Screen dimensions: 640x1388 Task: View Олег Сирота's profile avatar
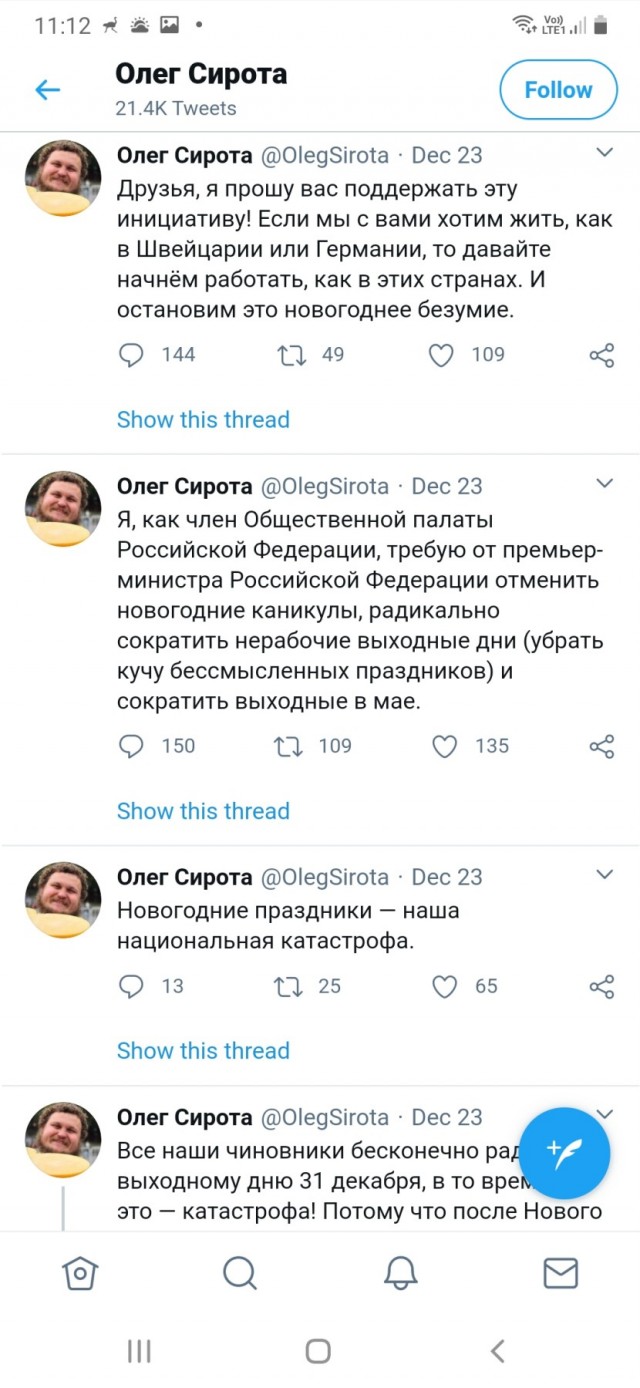pyautogui.click(x=62, y=178)
